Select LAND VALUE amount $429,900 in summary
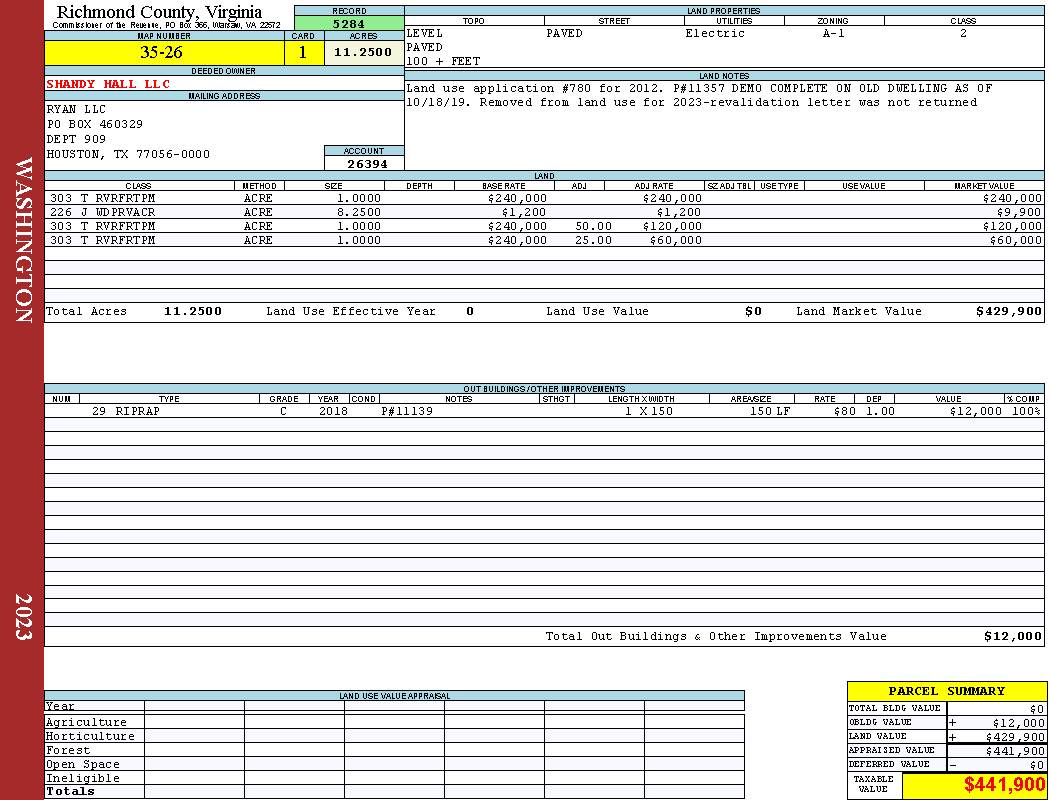 point(1015,737)
